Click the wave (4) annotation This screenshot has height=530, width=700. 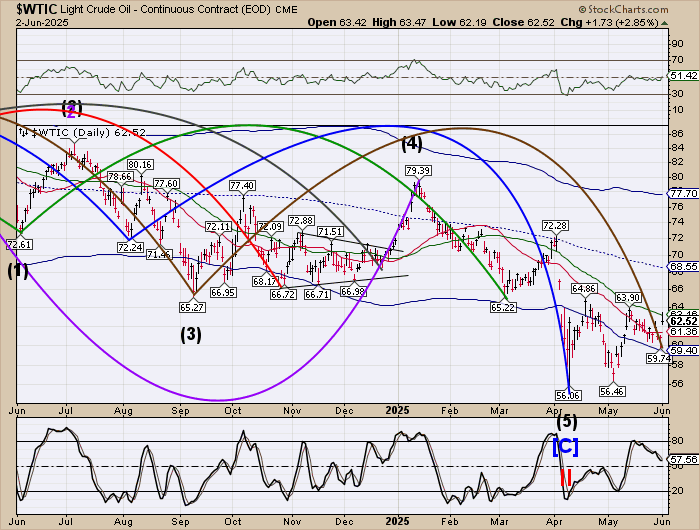(412, 144)
